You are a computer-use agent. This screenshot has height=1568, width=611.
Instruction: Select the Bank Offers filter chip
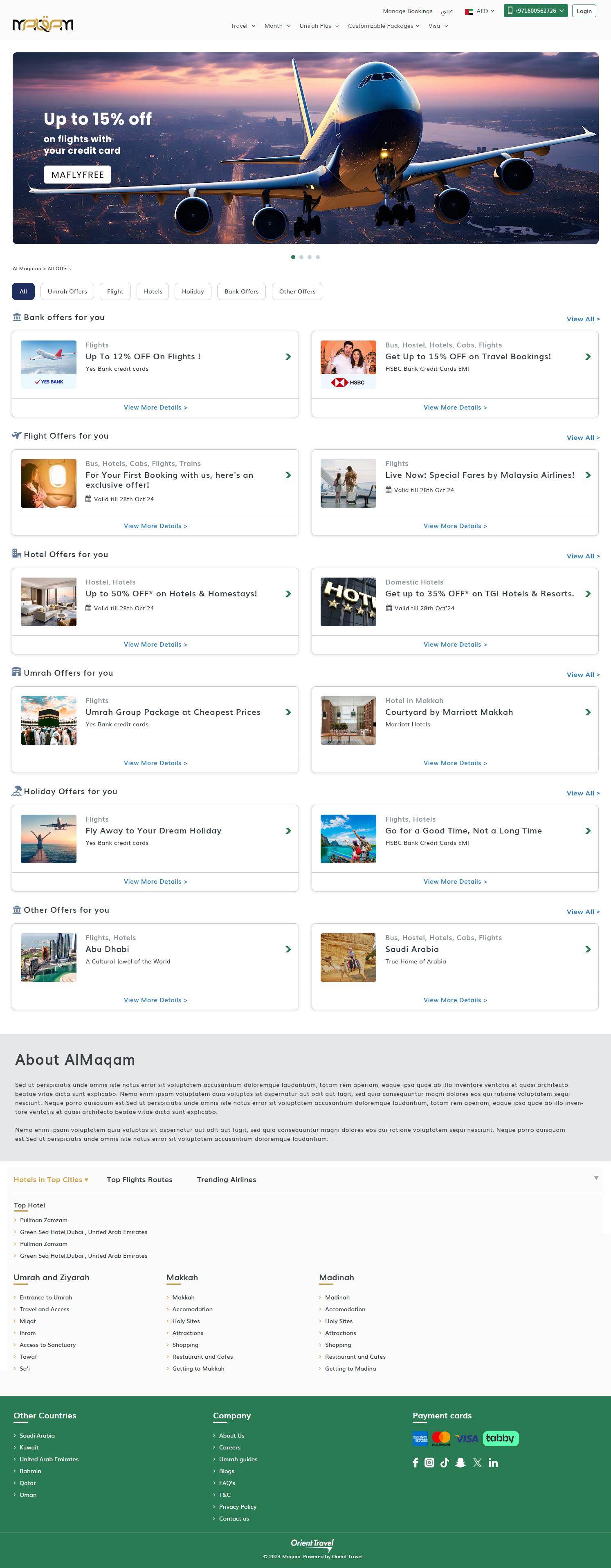coord(241,291)
